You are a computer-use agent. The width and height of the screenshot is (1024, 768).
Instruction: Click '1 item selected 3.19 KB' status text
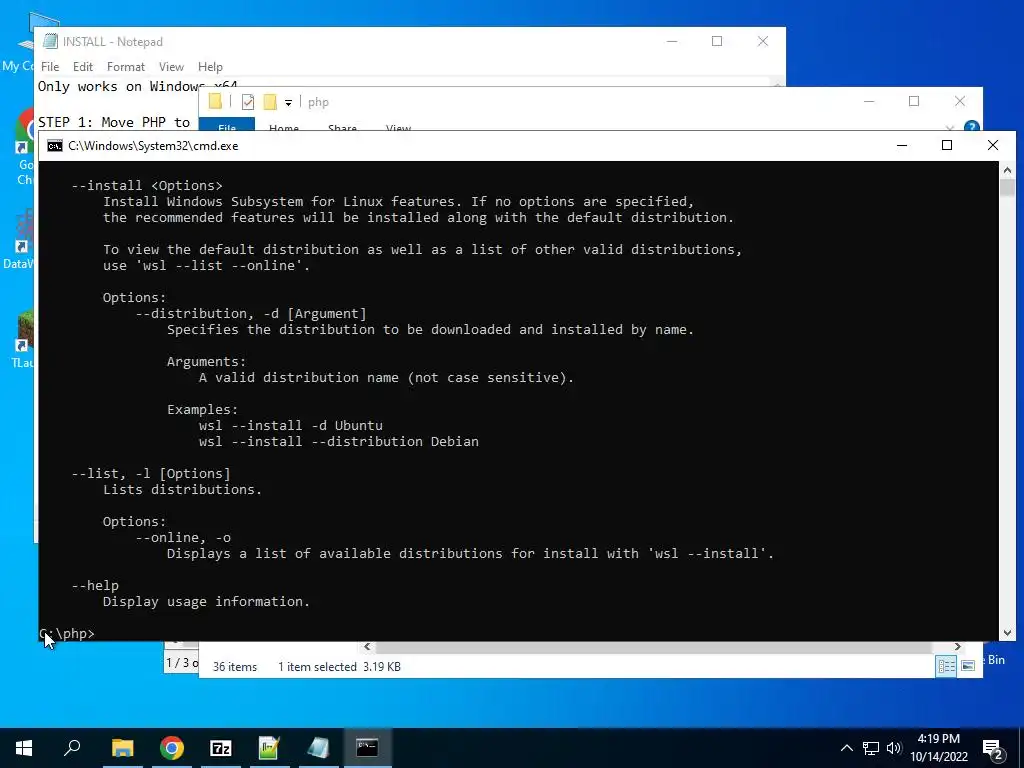340,667
